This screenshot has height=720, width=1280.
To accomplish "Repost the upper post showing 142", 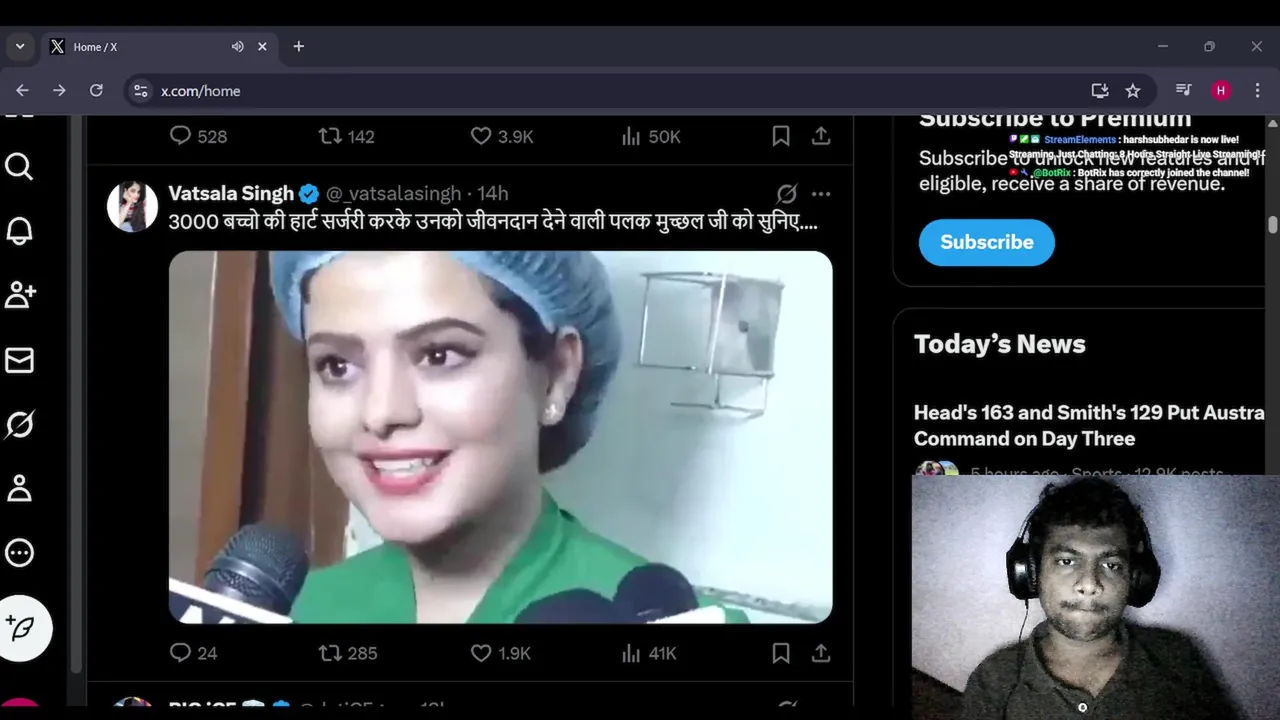I will pyautogui.click(x=346, y=136).
